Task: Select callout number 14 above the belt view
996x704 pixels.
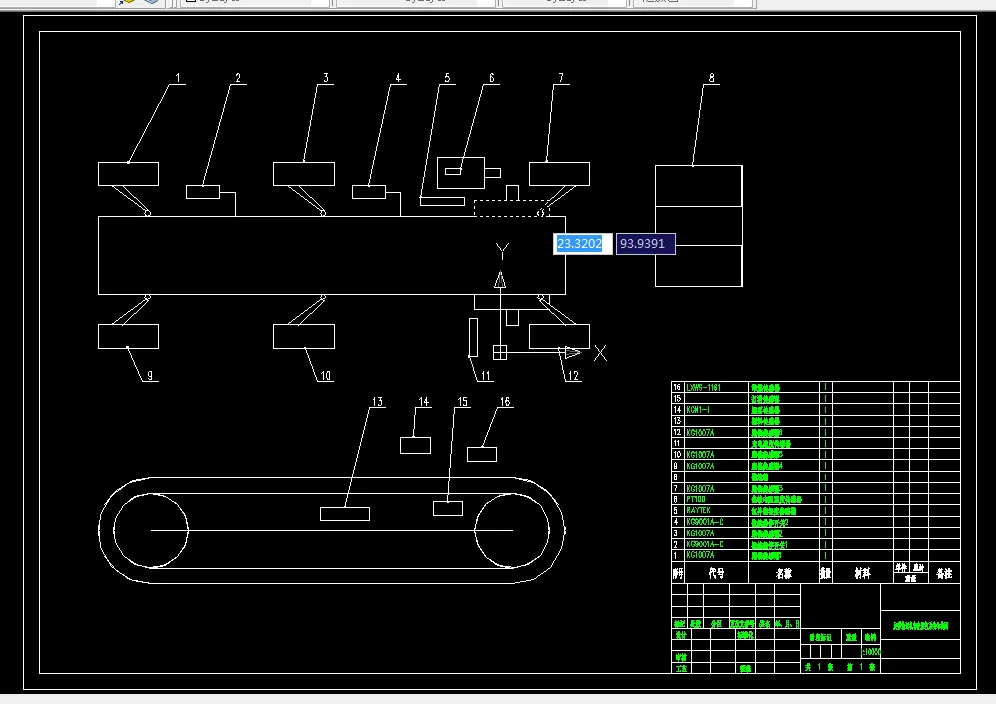Action: click(424, 402)
